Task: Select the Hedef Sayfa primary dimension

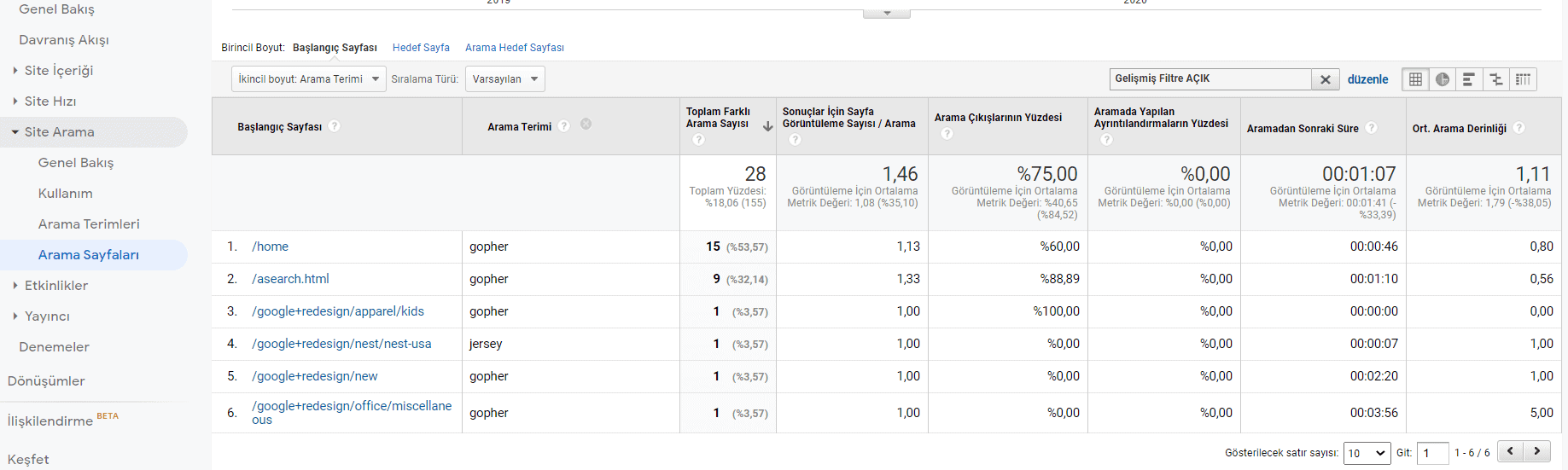Action: [421, 48]
